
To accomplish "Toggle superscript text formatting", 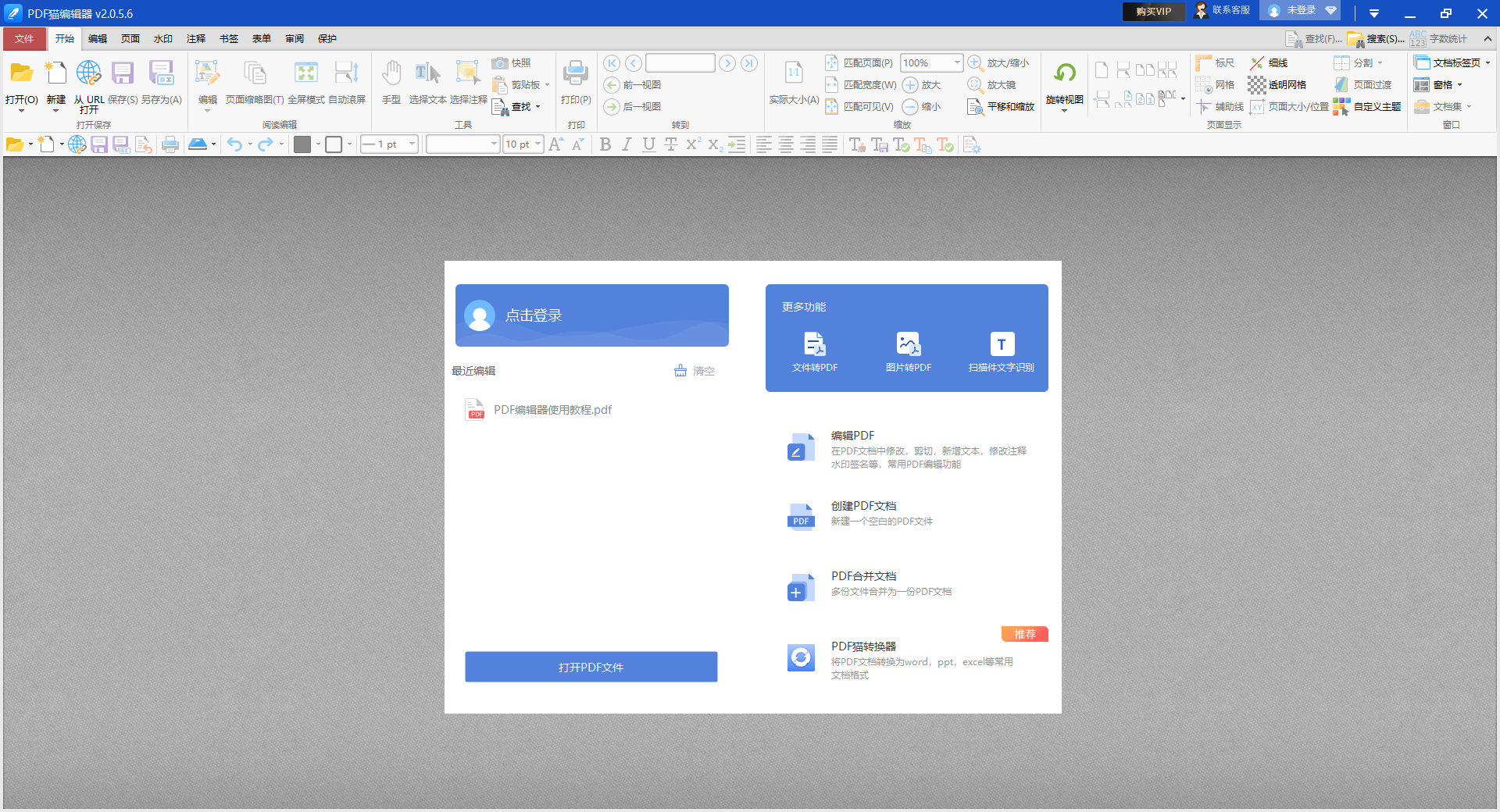I will pyautogui.click(x=693, y=144).
